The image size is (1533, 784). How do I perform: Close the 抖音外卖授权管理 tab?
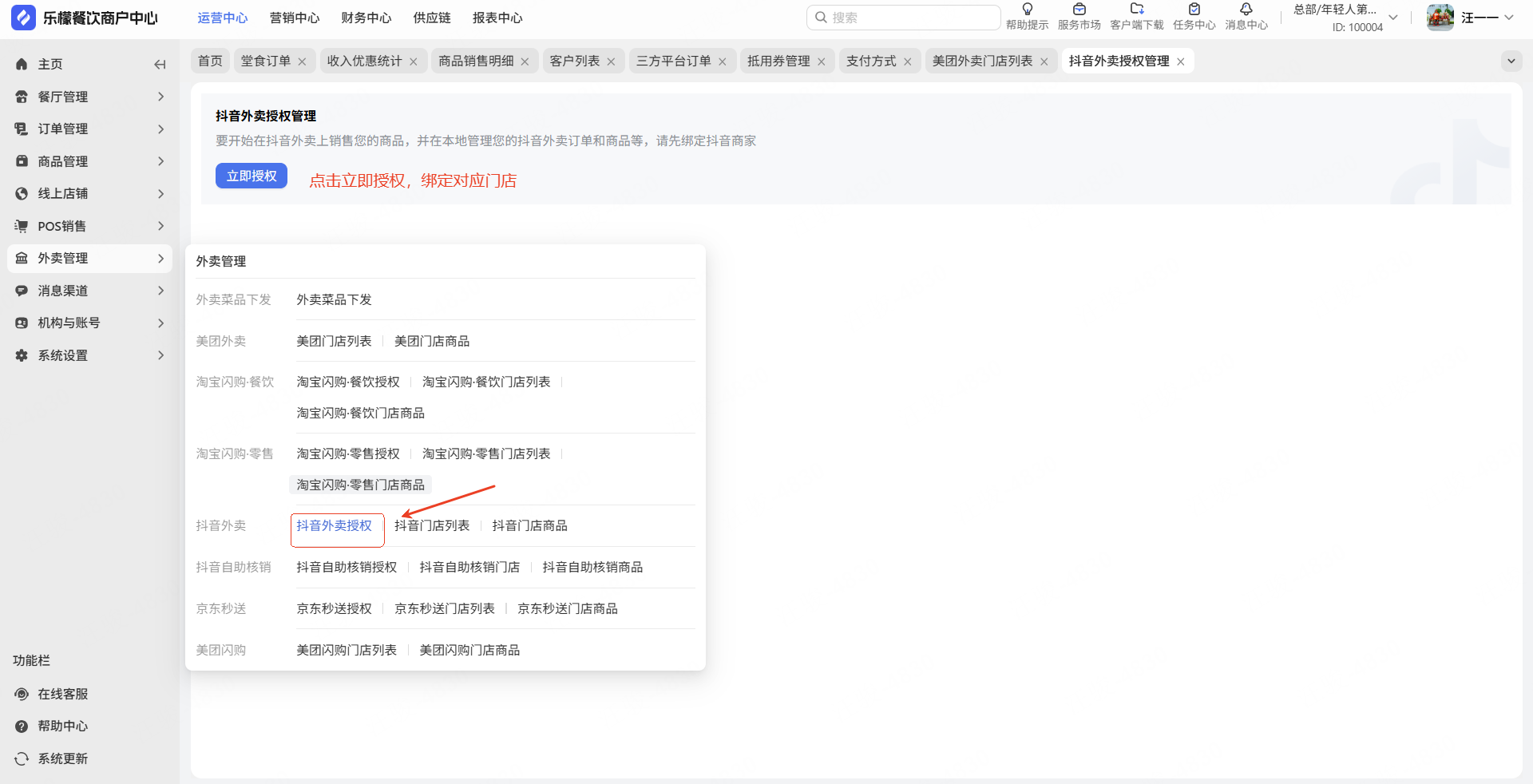(x=1181, y=61)
